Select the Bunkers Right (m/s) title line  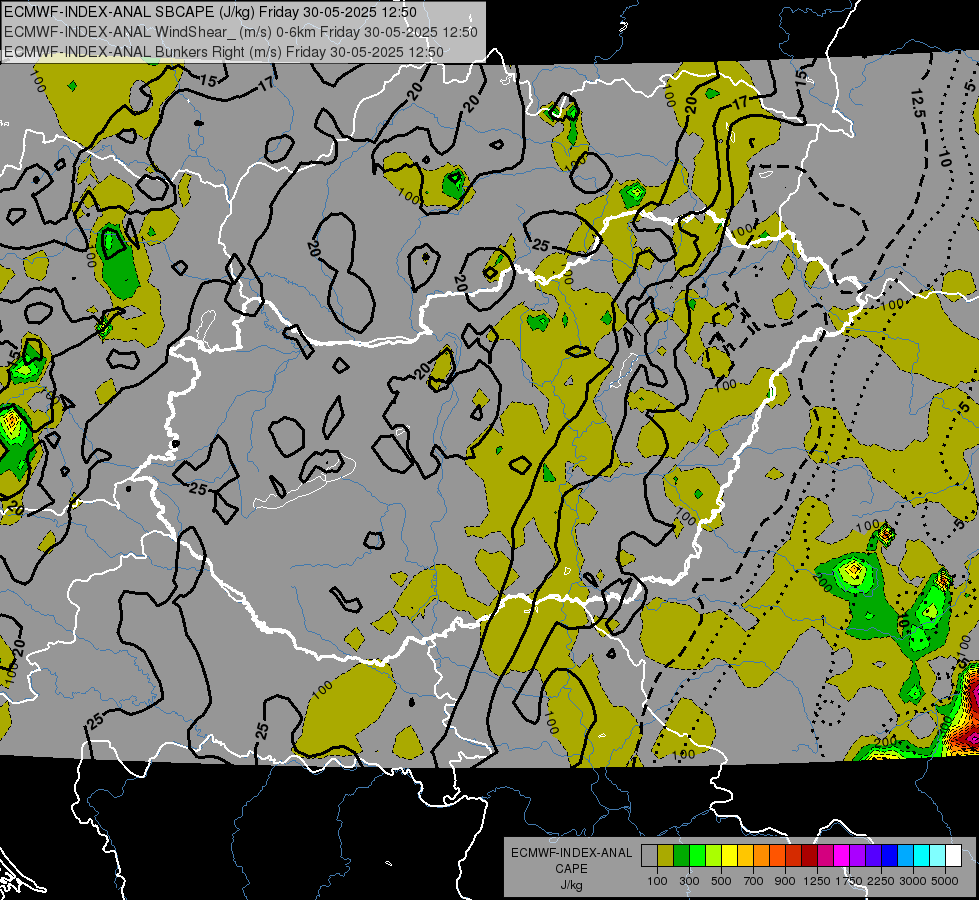tap(224, 52)
